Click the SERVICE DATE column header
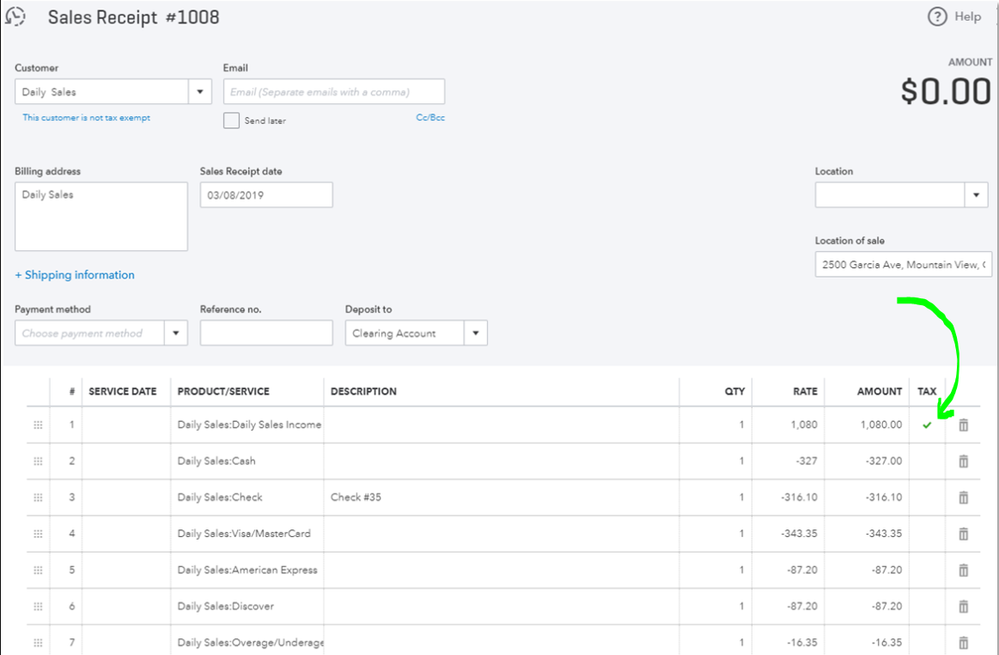 pyautogui.click(x=122, y=391)
